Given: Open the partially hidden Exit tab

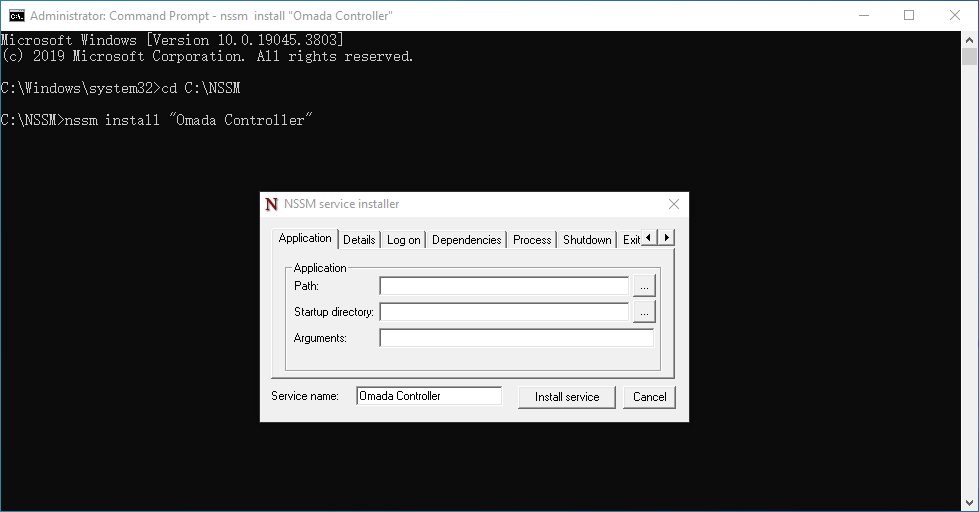Looking at the screenshot, I should [630, 240].
